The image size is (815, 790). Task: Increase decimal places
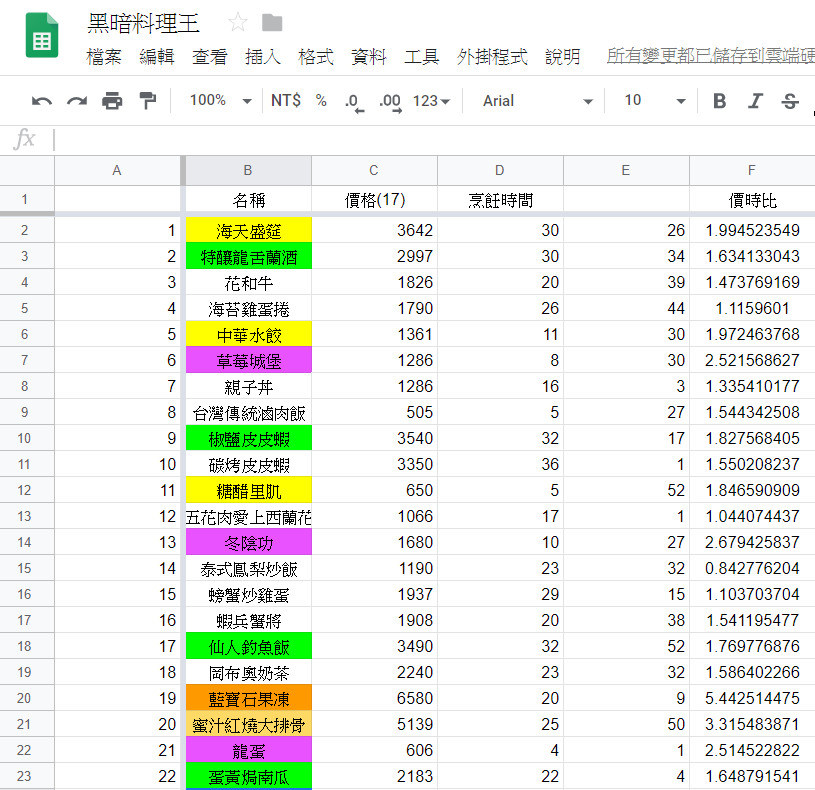[390, 102]
